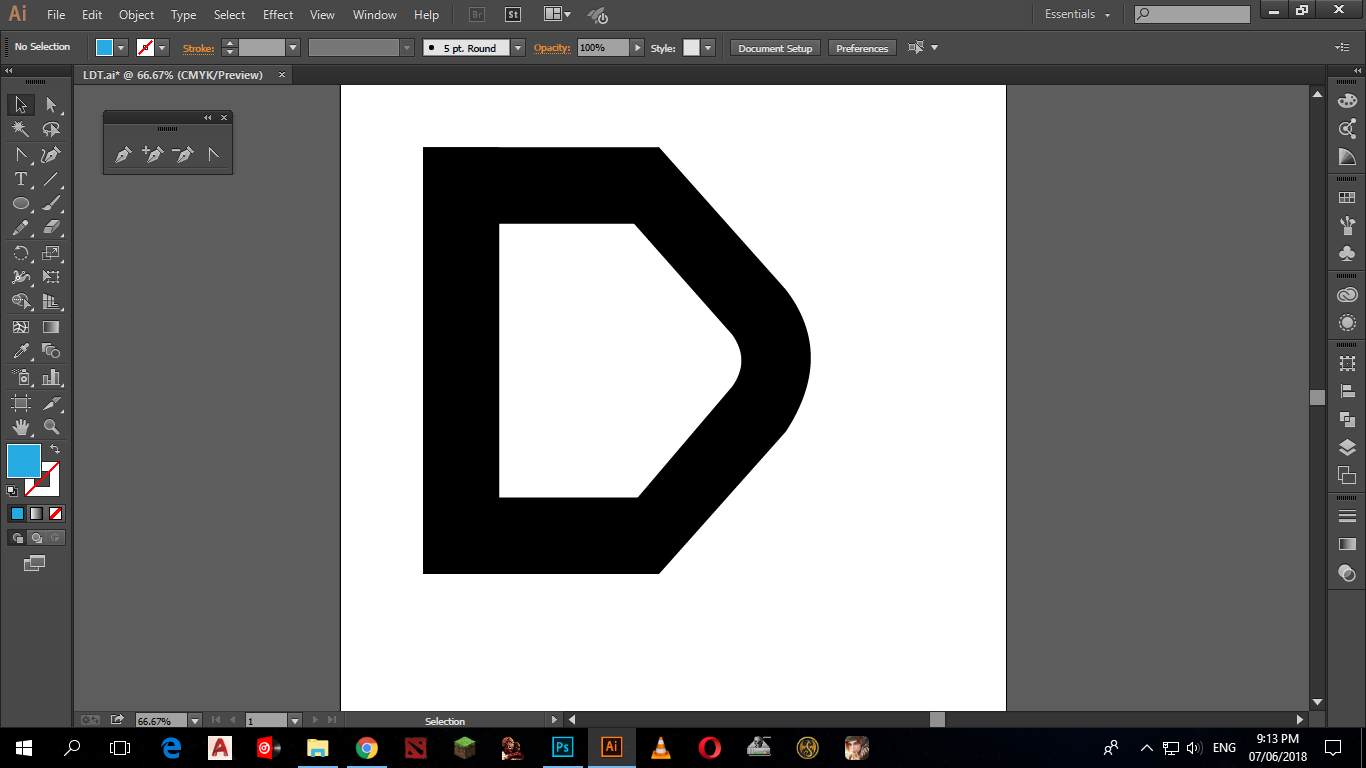
Task: Choose the Symbol Sprayer tool
Action: coord(21,377)
